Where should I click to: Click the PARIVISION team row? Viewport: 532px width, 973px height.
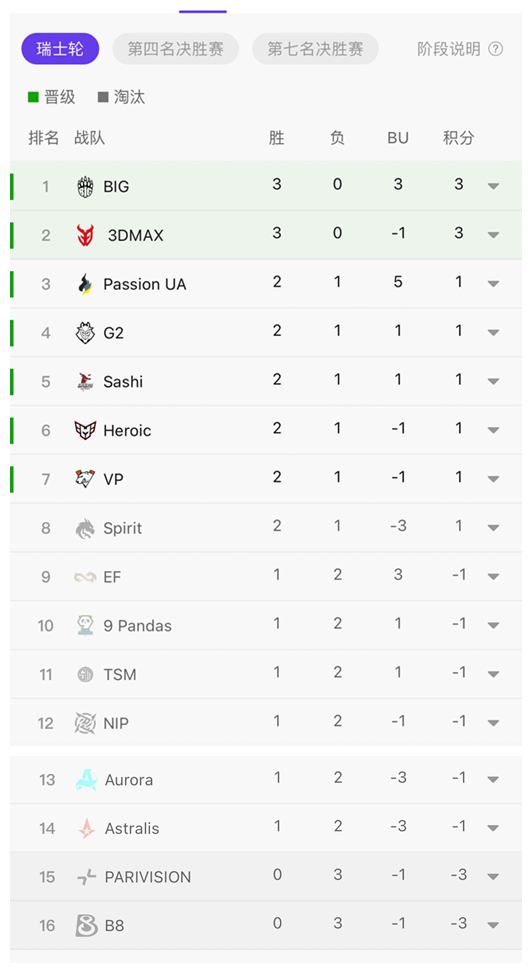266,876
